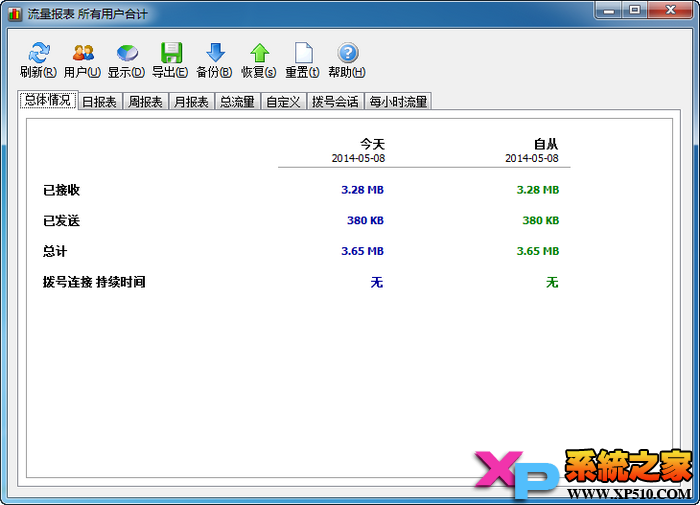Click the 已接收 row label

tap(61, 190)
